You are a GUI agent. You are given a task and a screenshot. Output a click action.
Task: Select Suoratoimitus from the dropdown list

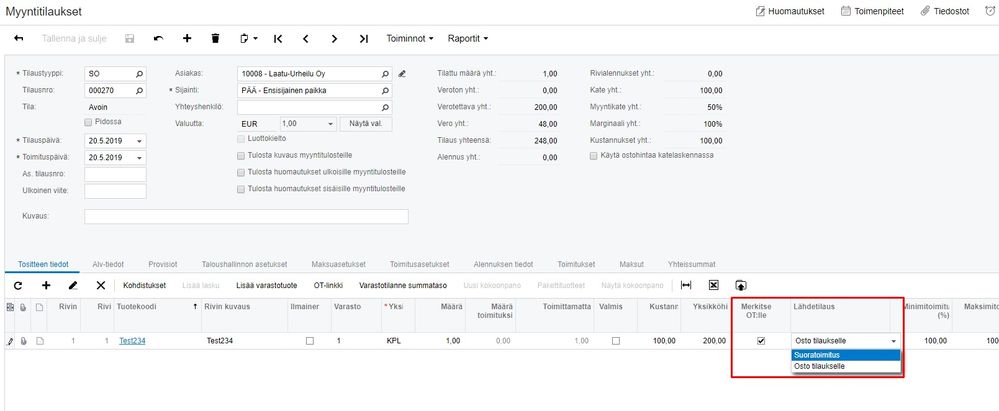pos(818,354)
